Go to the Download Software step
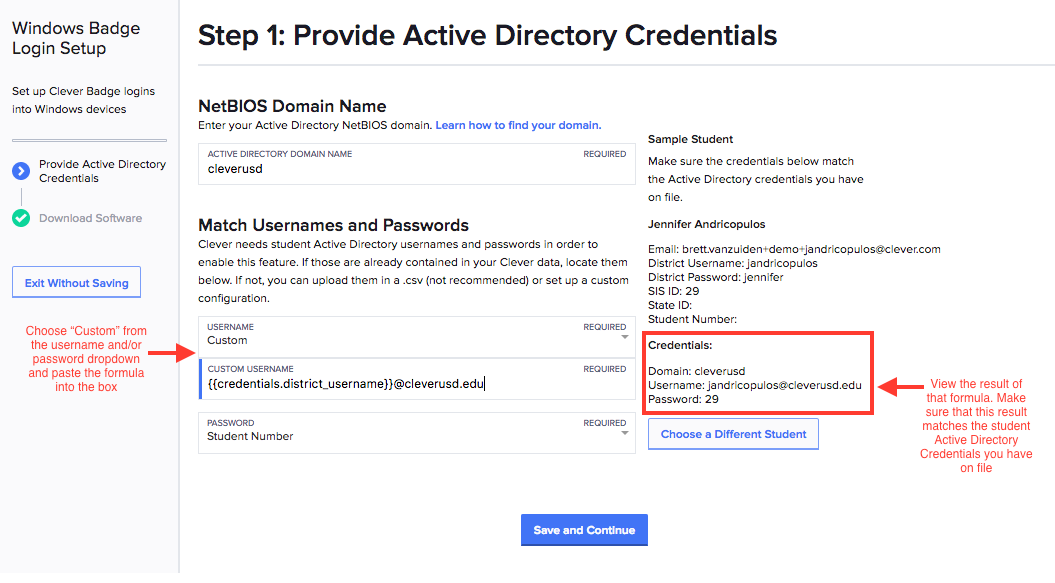 90,218
